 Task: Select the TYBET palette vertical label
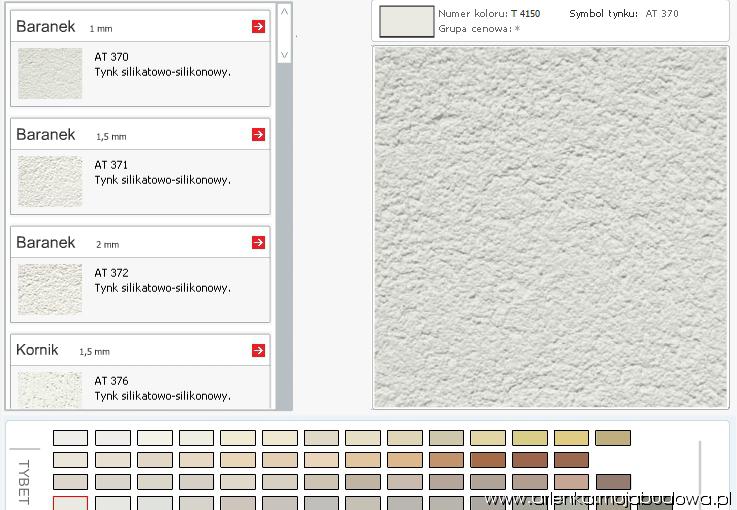pos(24,482)
